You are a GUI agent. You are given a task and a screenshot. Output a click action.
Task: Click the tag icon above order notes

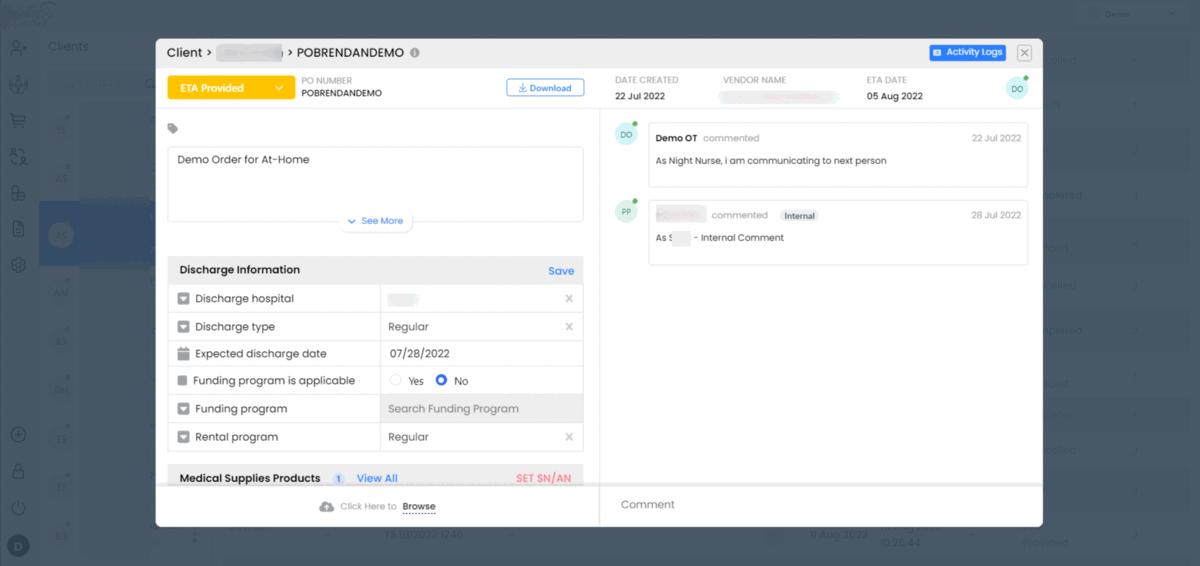pyautogui.click(x=173, y=129)
